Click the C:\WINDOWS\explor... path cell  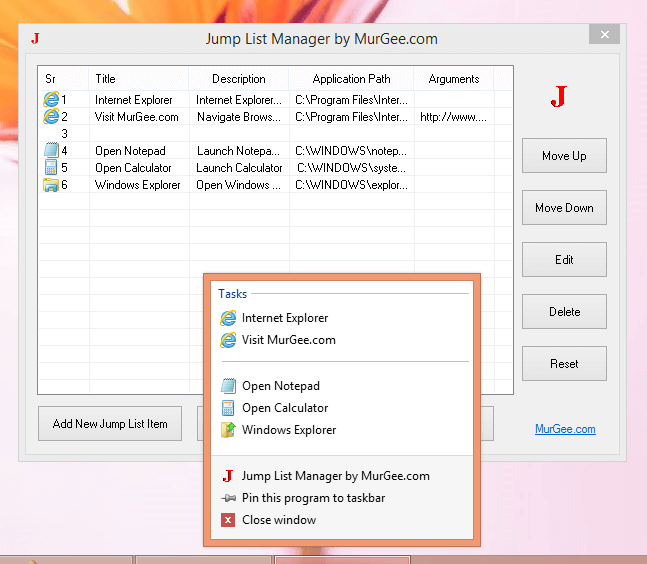pos(352,185)
